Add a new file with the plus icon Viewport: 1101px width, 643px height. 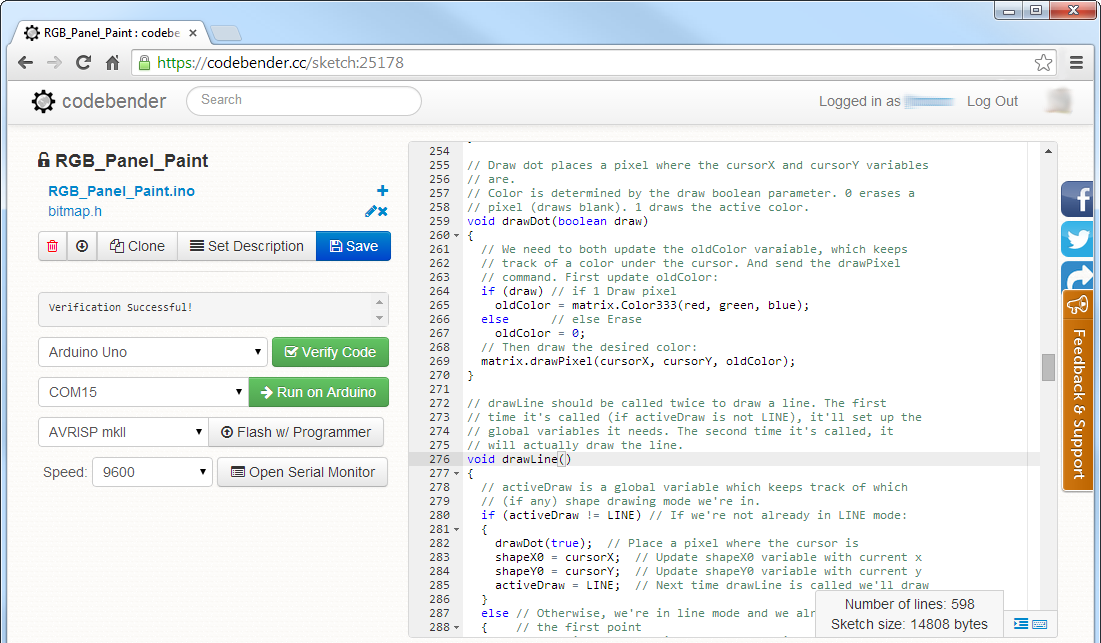coord(382,190)
